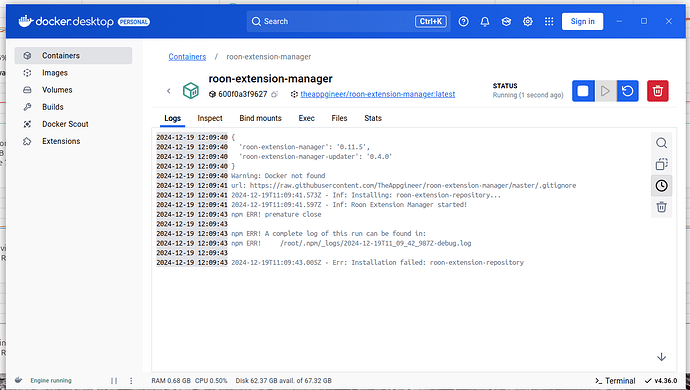Pause the Docker engine

coord(114,381)
